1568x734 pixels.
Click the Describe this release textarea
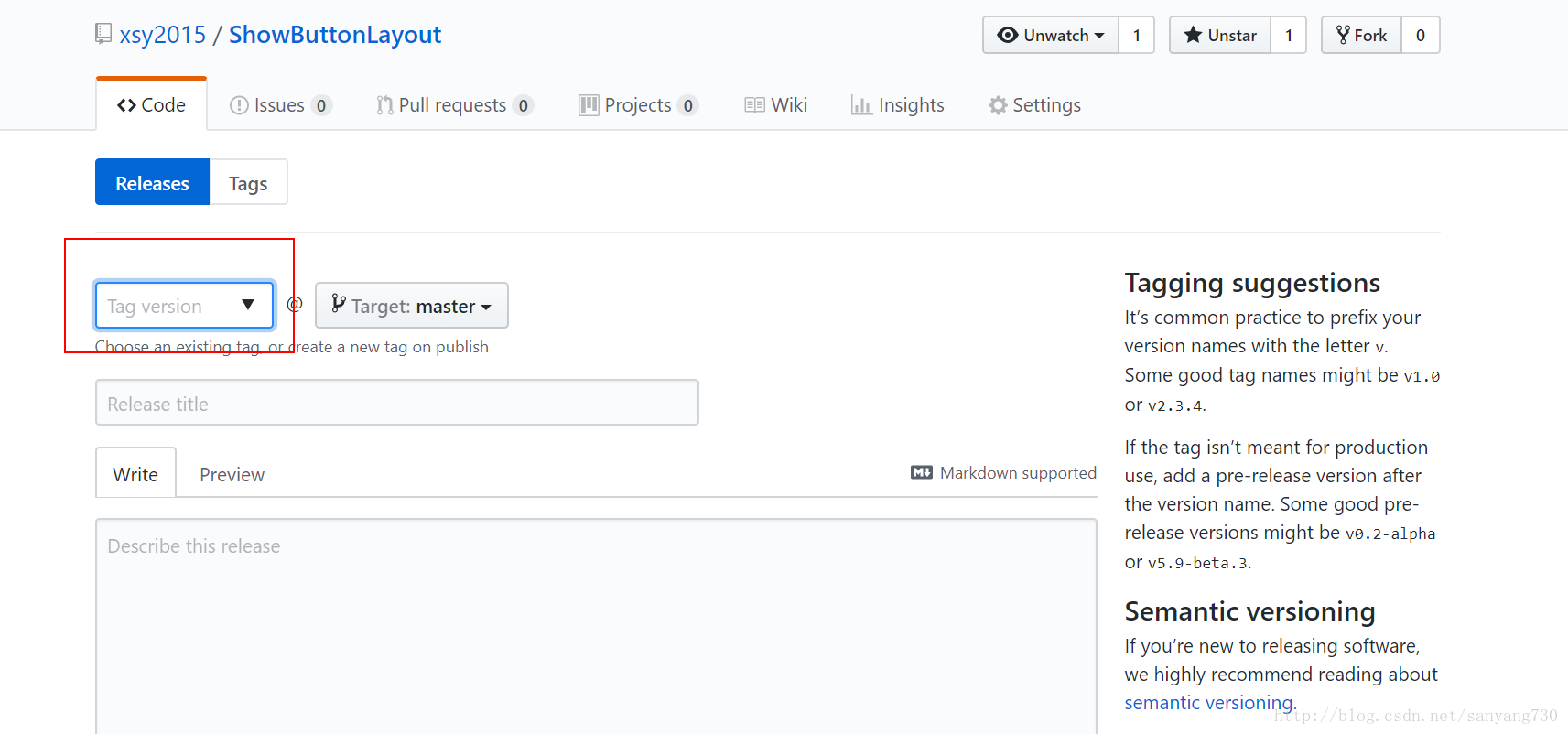pyautogui.click(x=596, y=626)
